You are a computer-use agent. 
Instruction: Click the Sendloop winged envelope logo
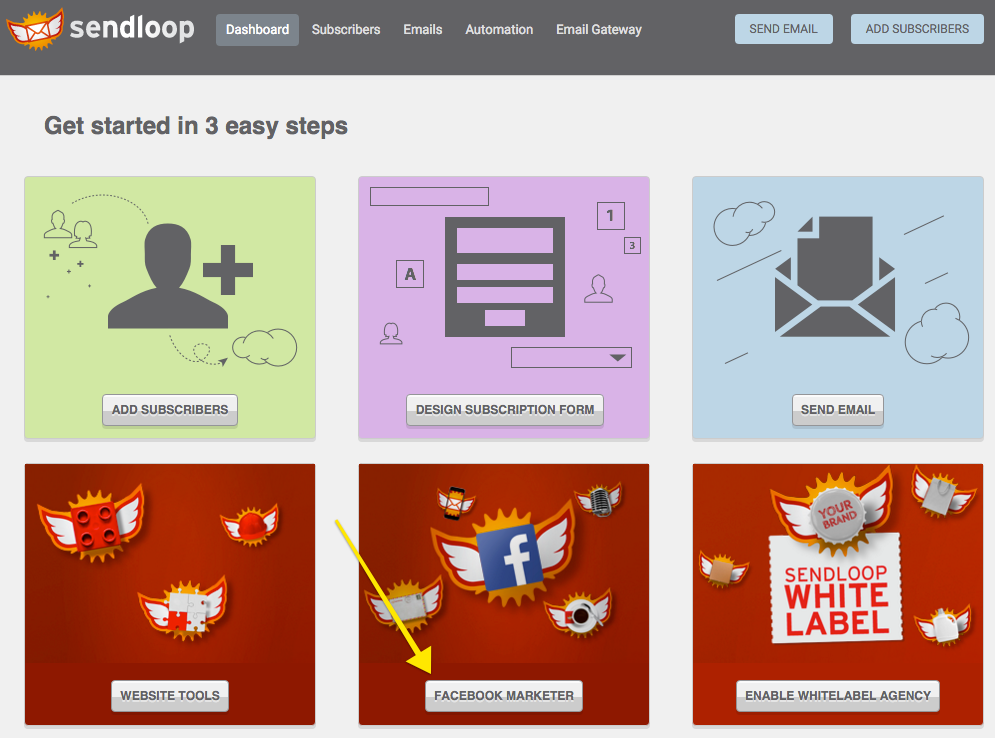tap(36, 29)
